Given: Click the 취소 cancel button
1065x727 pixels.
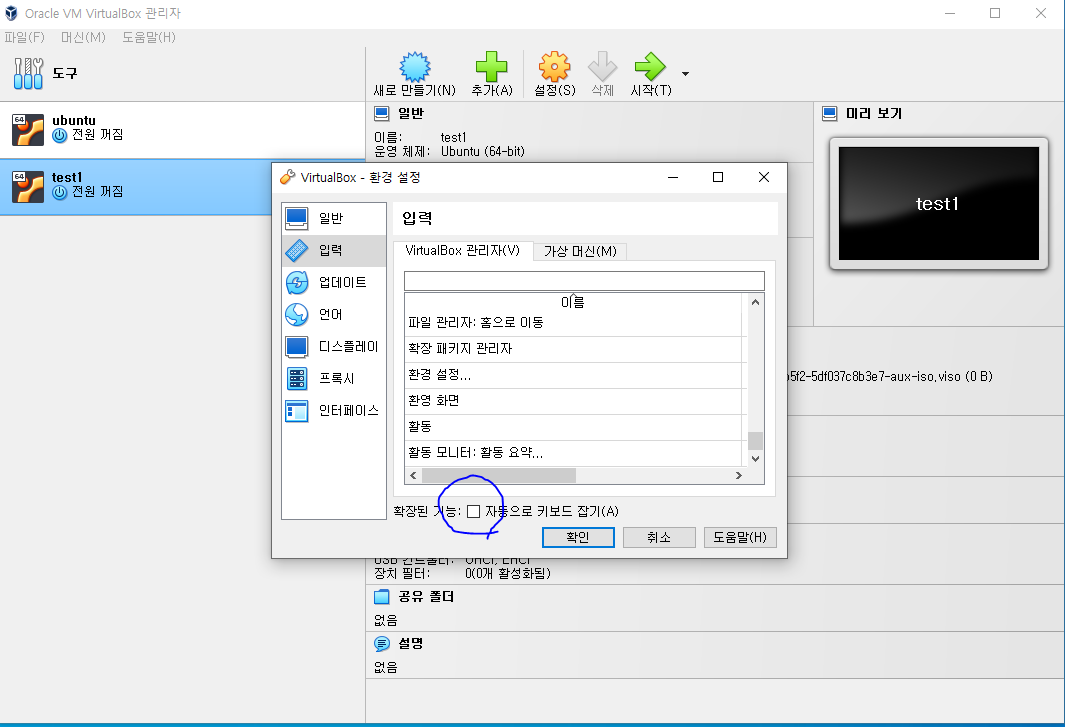Looking at the screenshot, I should tap(659, 537).
